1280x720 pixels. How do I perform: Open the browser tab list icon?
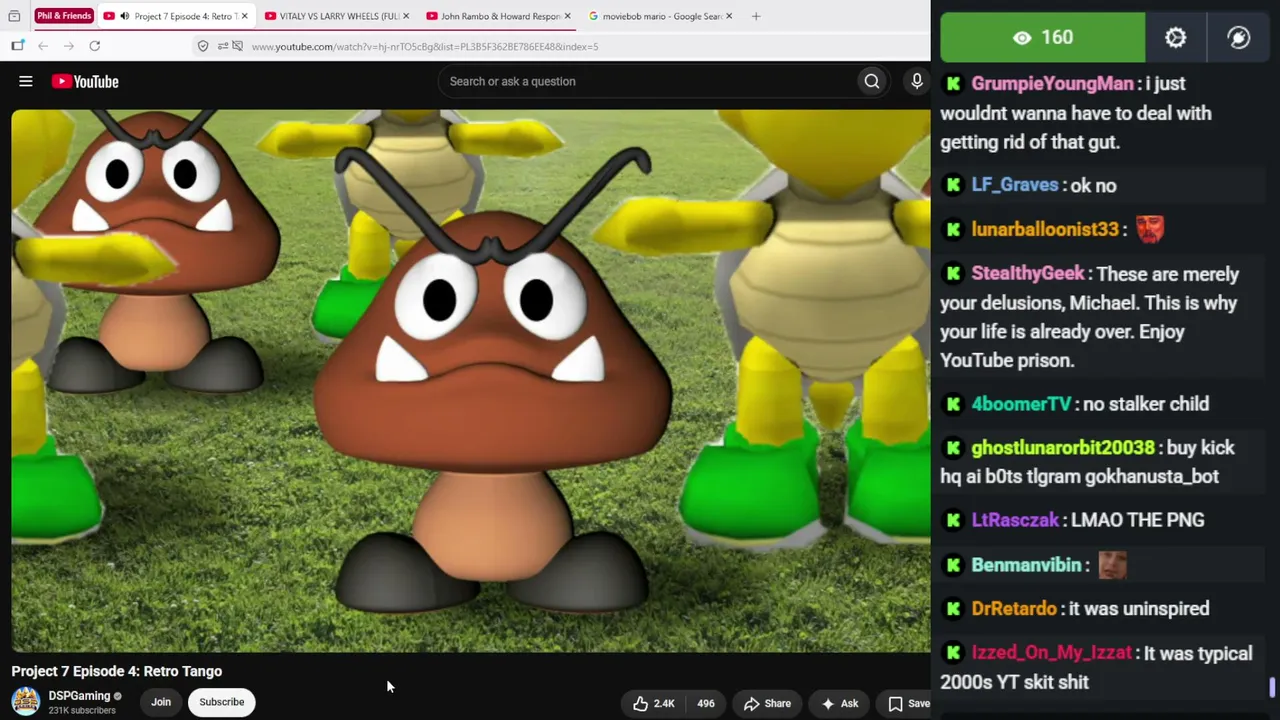(x=14, y=16)
